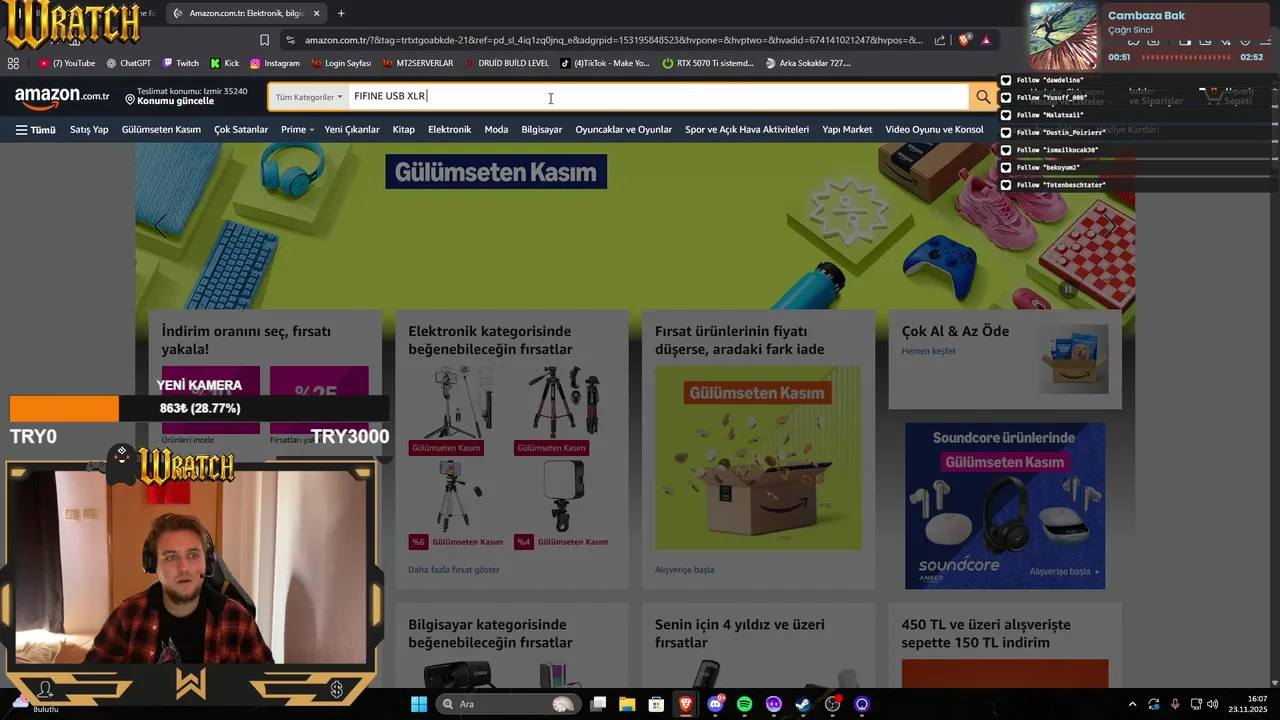
Task: Bookmark this page with the bookmark icon
Action: 264,40
